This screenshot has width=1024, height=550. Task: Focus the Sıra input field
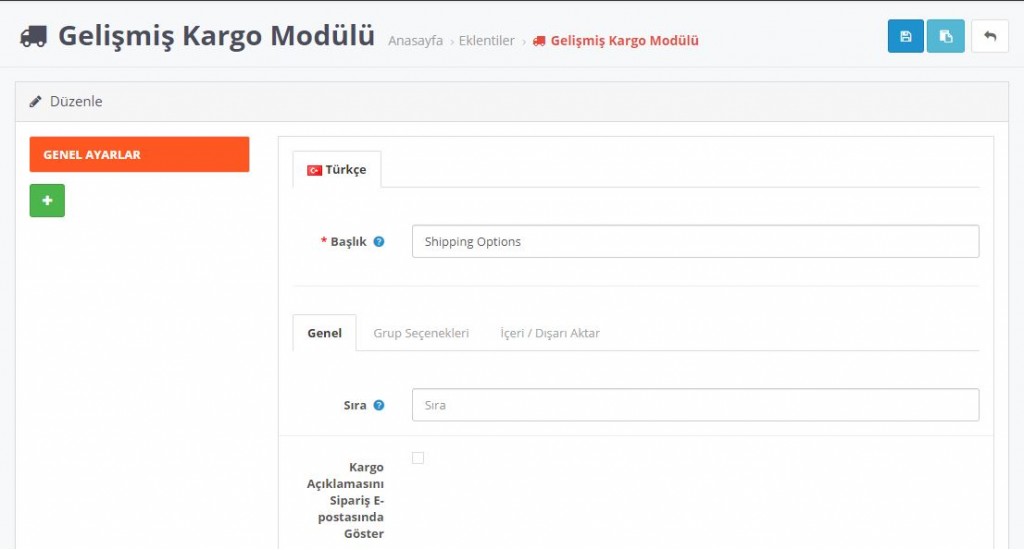pos(695,405)
